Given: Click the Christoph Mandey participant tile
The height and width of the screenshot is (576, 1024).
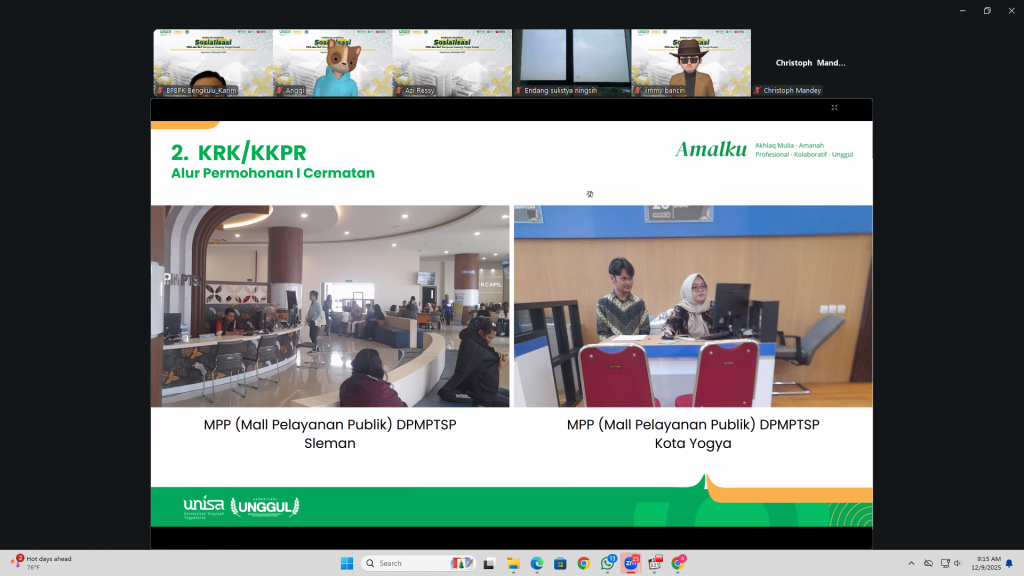Looking at the screenshot, I should pyautogui.click(x=811, y=62).
